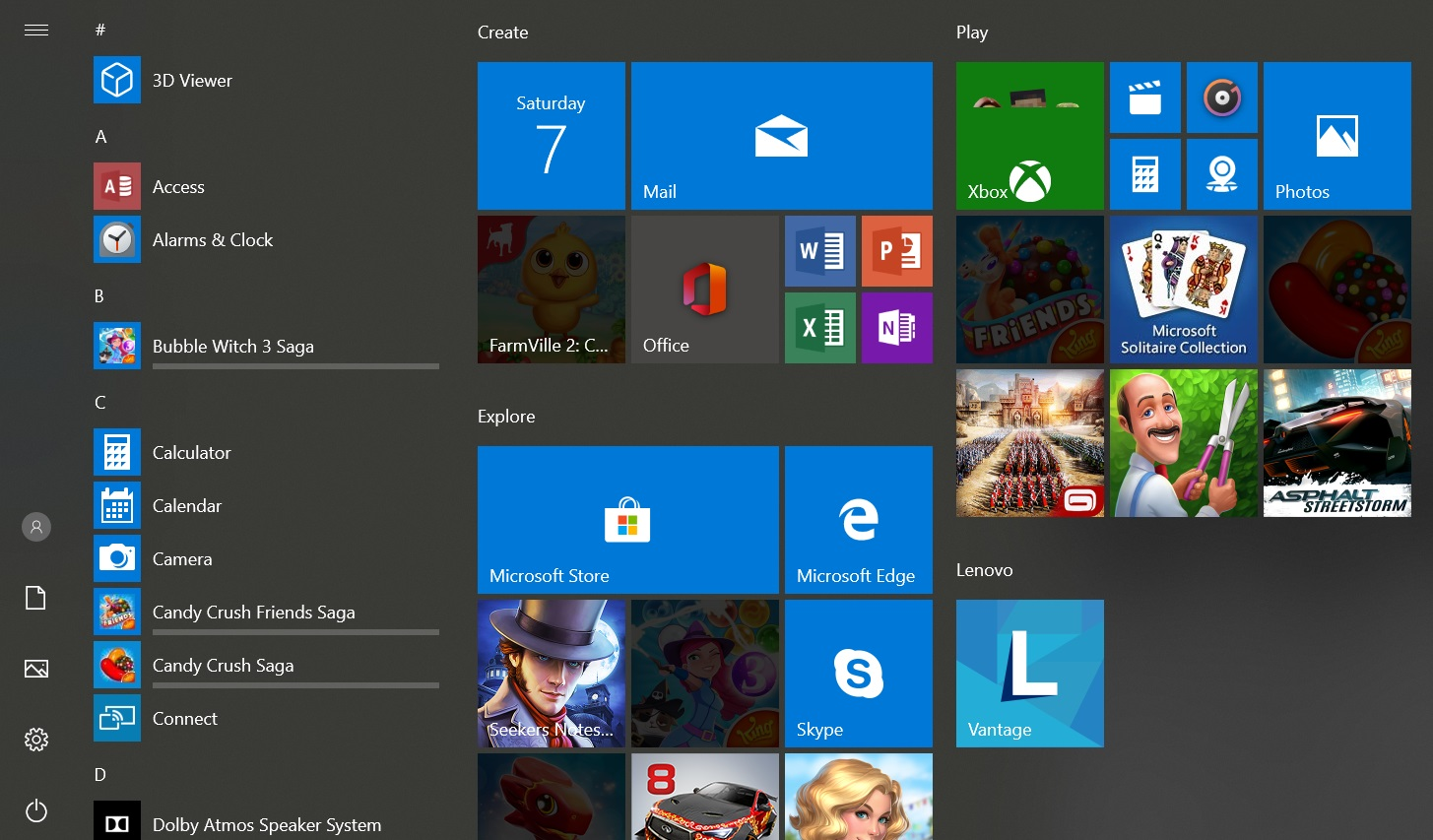Open the Microsoft Store tile
The image size is (1433, 840).
628,520
